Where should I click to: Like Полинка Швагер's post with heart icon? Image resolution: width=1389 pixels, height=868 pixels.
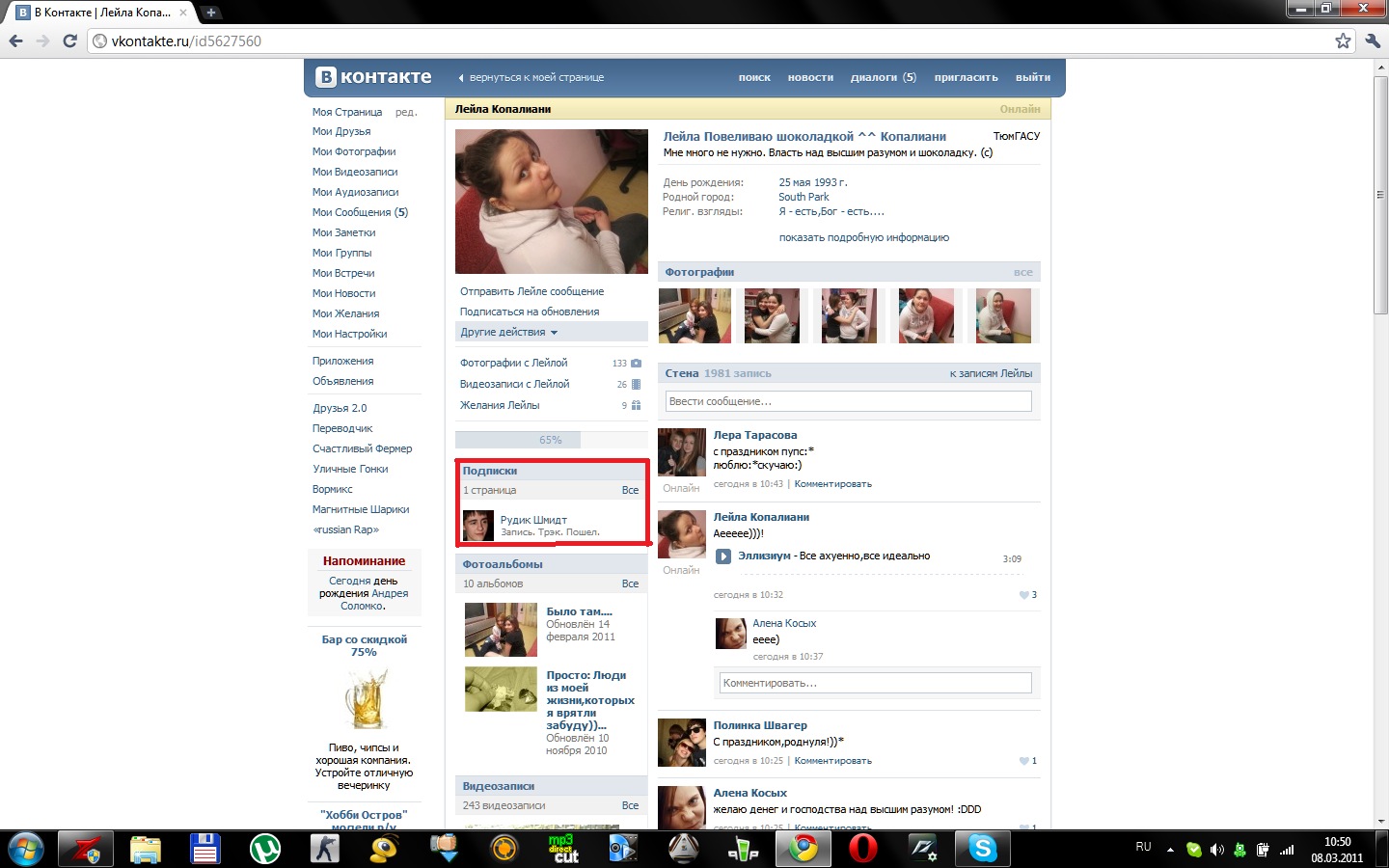point(1024,761)
